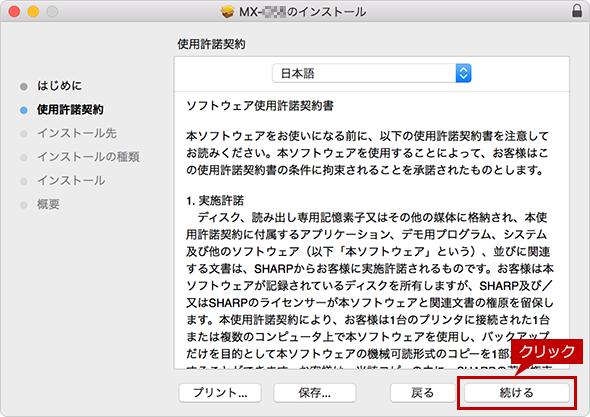
Task: Click the 続ける continue button
Action: 517,393
